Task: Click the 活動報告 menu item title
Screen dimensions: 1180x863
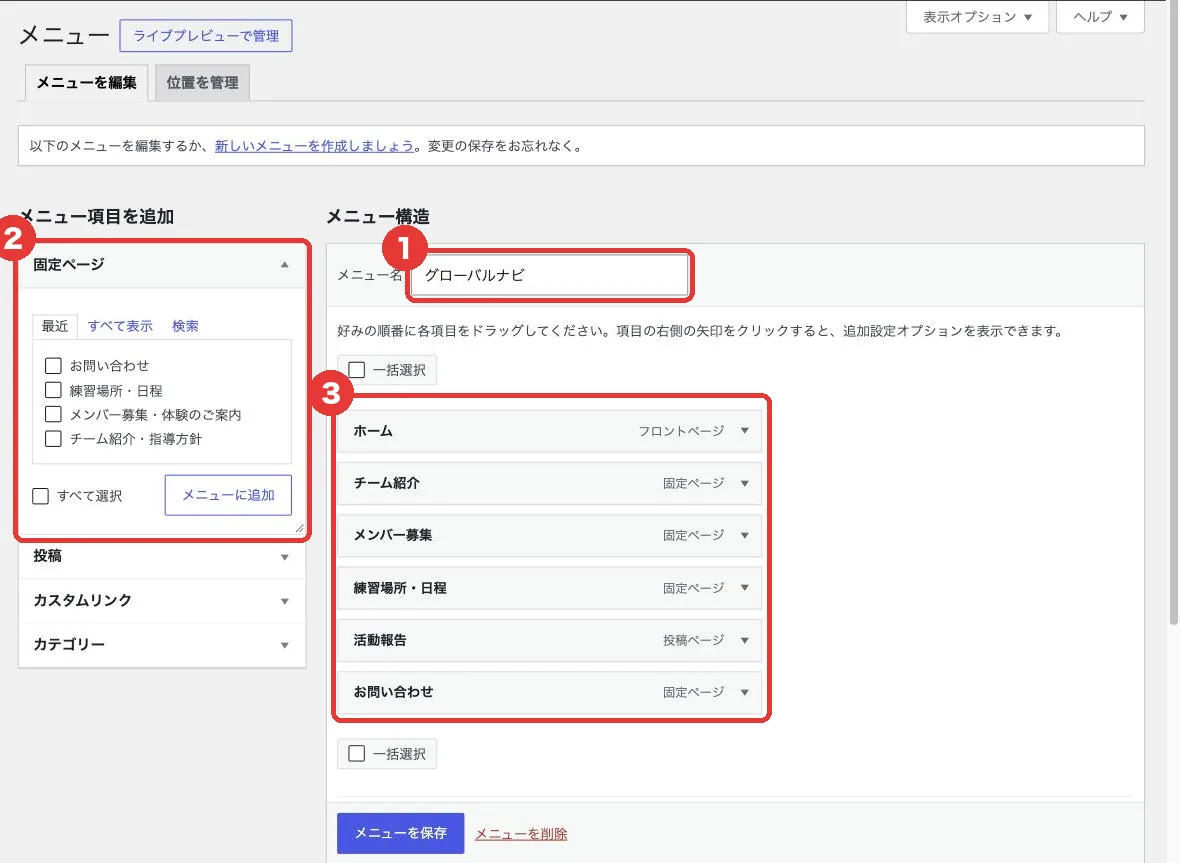Action: click(380, 640)
